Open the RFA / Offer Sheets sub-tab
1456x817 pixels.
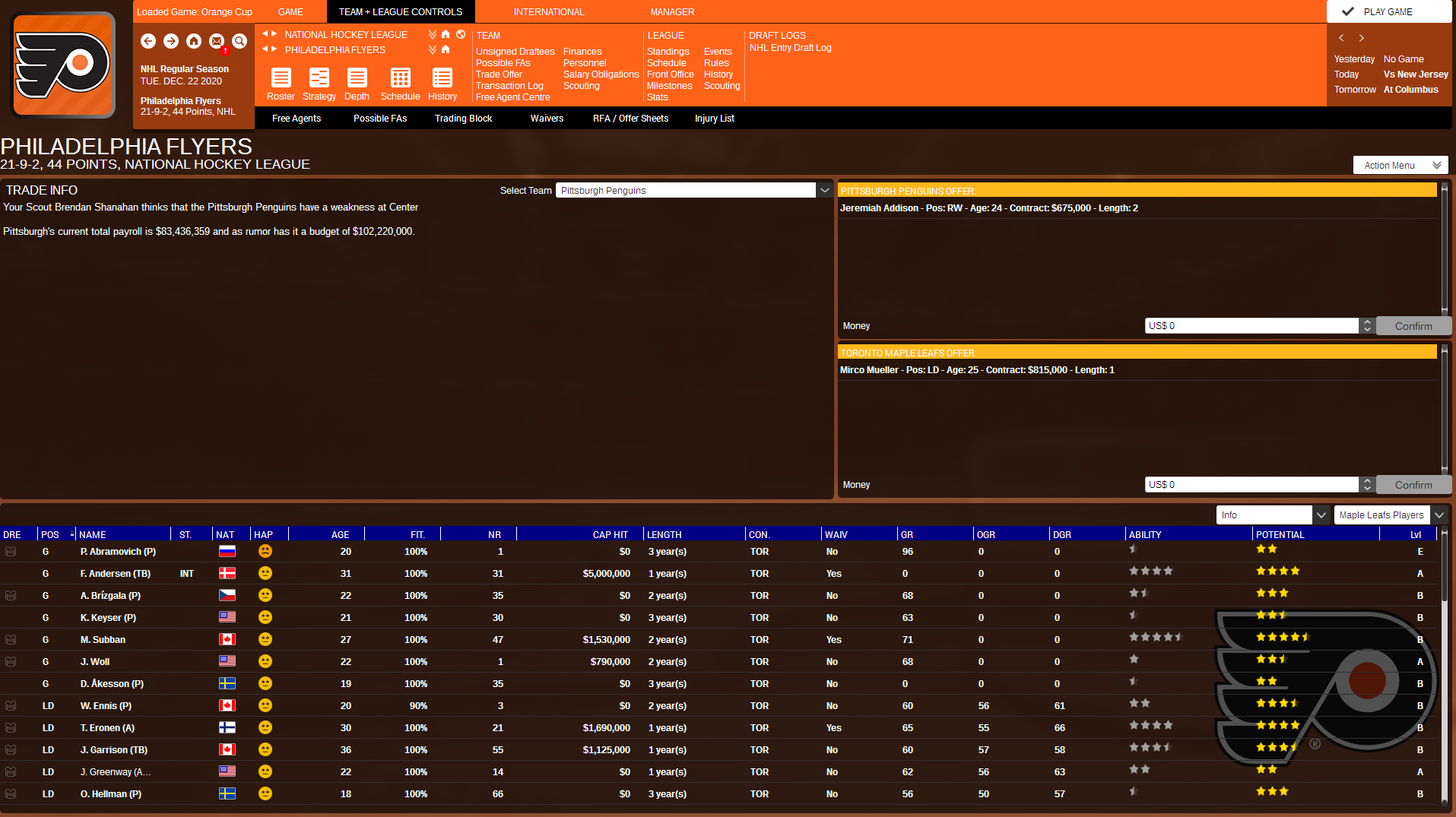pyautogui.click(x=631, y=118)
